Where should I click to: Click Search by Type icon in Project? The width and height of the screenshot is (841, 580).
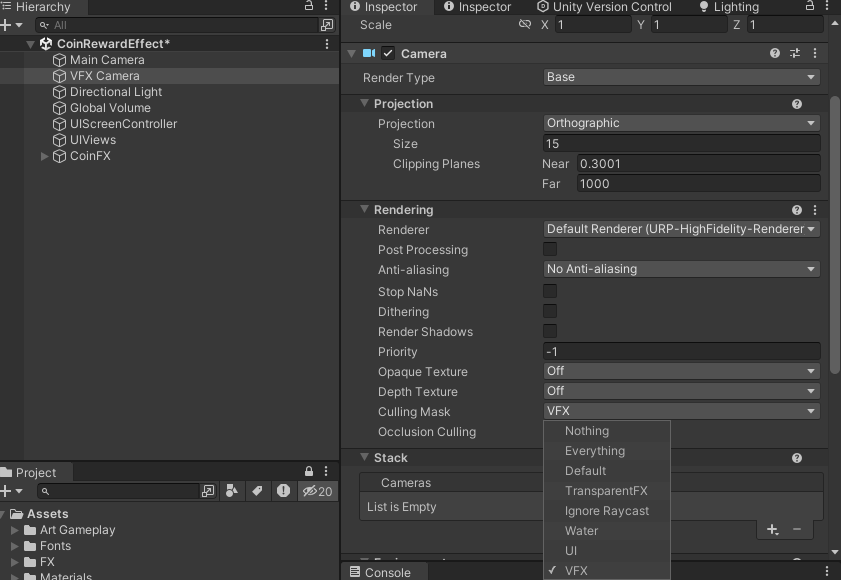coord(232,491)
